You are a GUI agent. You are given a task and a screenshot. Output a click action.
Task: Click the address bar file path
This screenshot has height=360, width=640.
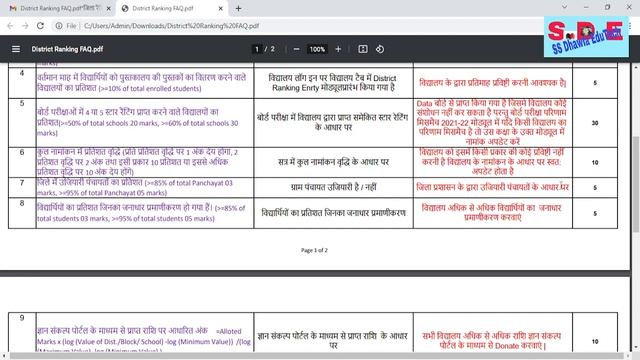click(171, 26)
